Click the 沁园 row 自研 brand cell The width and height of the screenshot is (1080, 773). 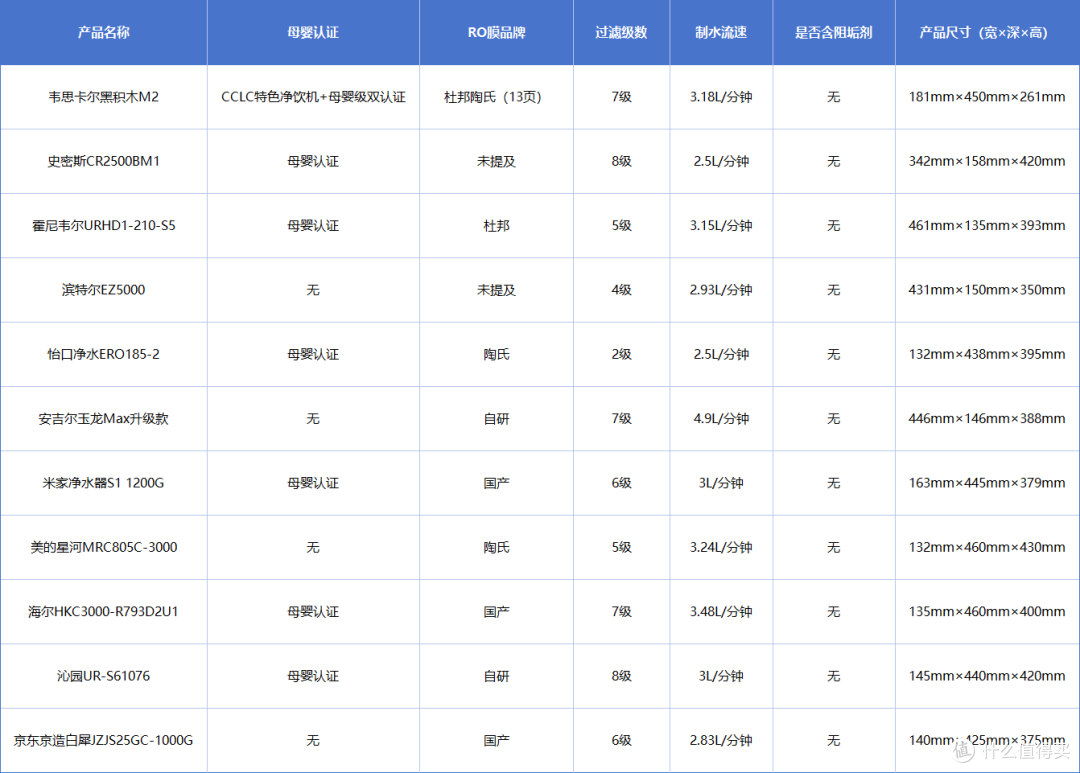pos(496,676)
